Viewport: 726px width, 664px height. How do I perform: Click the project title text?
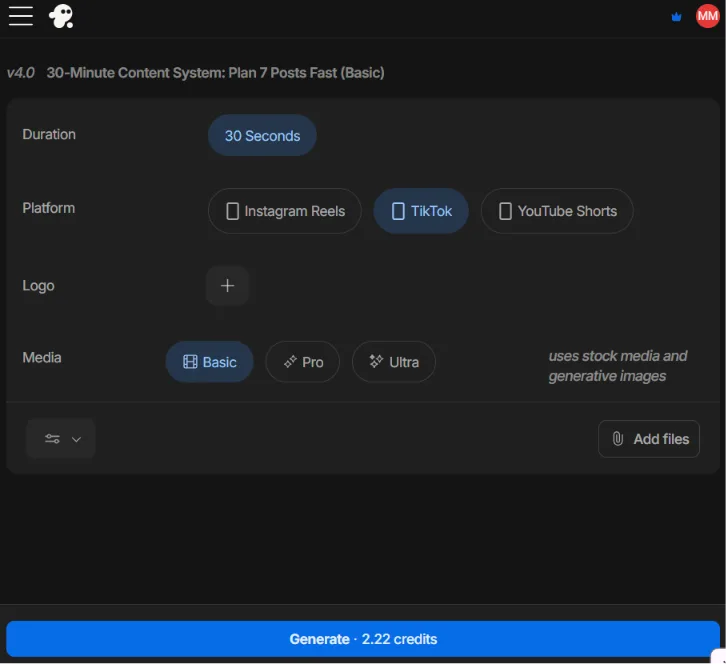215,73
